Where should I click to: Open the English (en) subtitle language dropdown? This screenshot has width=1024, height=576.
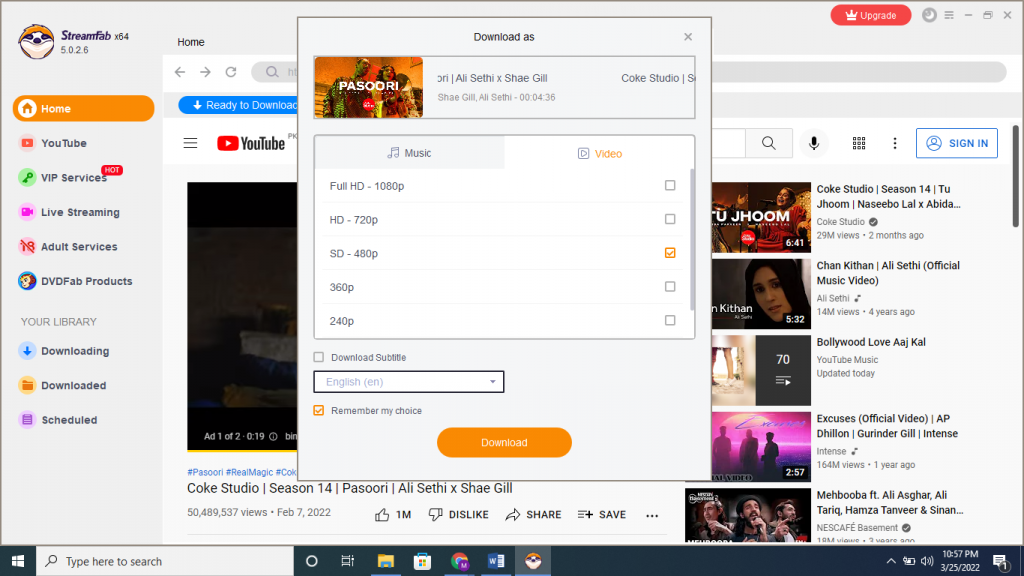[x=408, y=382]
